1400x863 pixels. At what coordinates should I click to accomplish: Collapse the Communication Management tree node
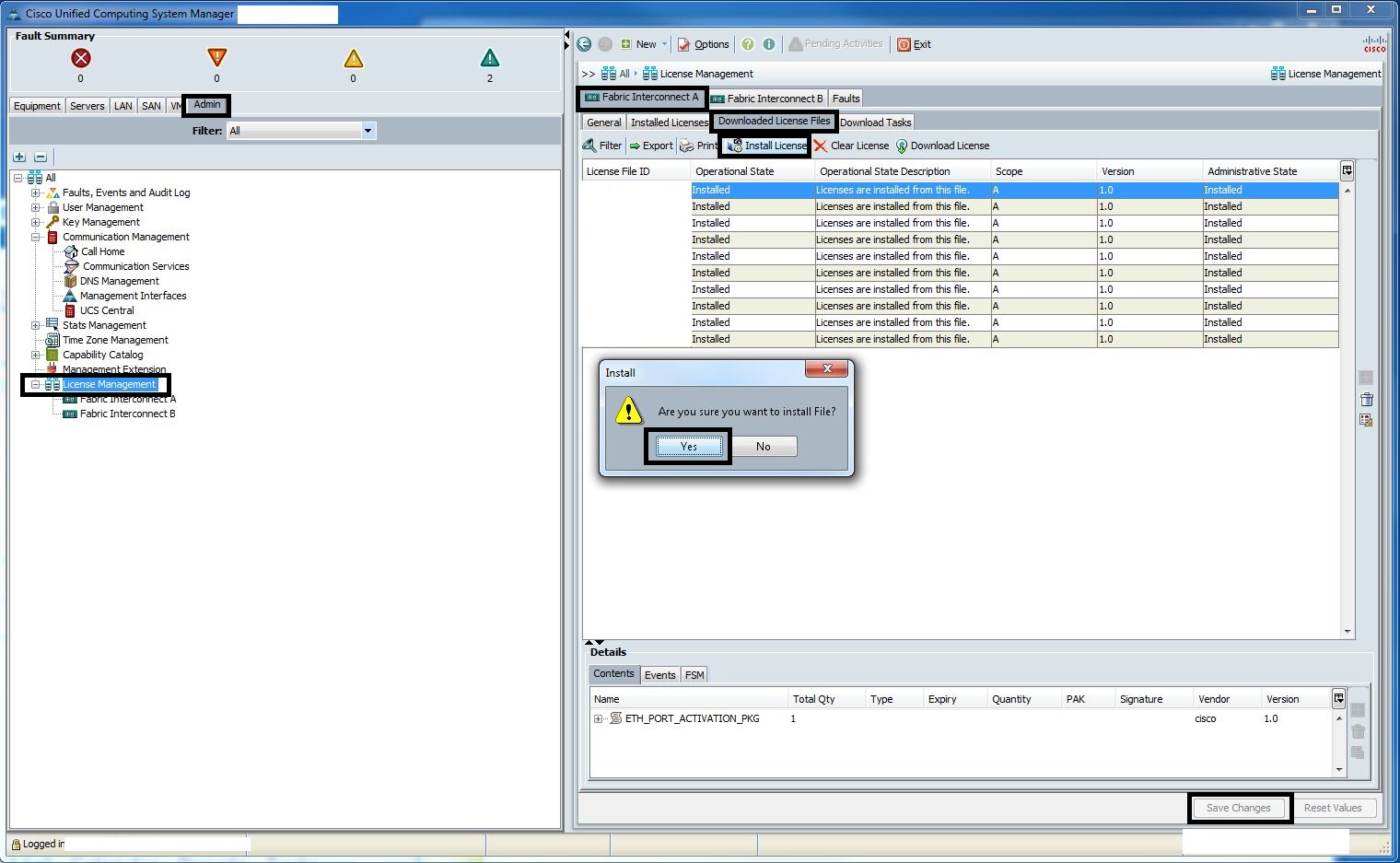(35, 237)
